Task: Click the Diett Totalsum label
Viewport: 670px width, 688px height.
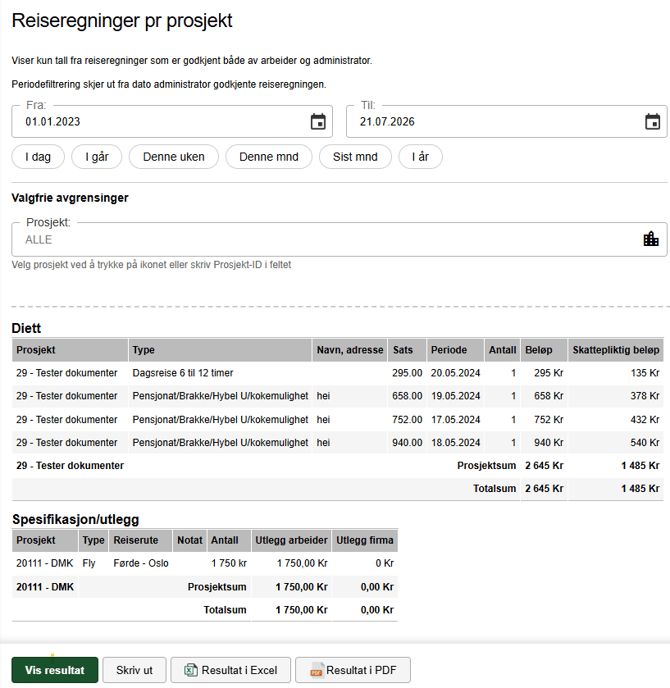Action: tap(494, 488)
